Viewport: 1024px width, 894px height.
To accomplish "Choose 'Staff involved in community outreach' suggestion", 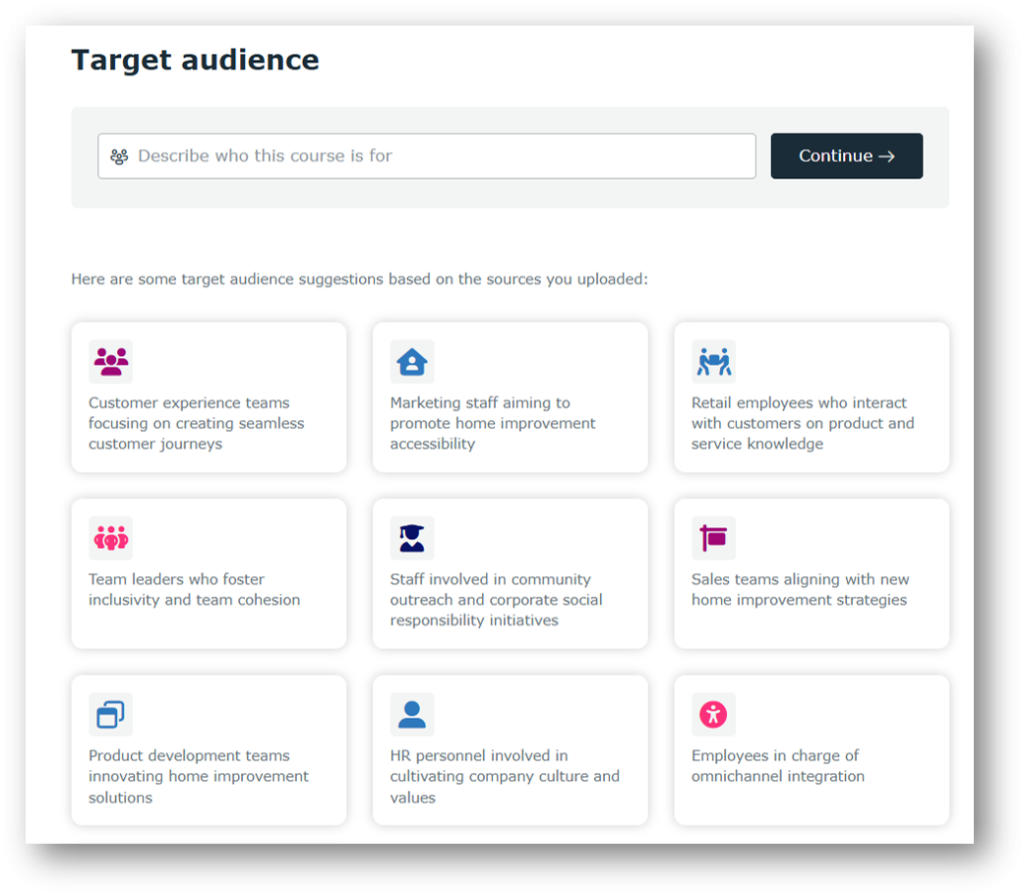I will [x=496, y=600].
